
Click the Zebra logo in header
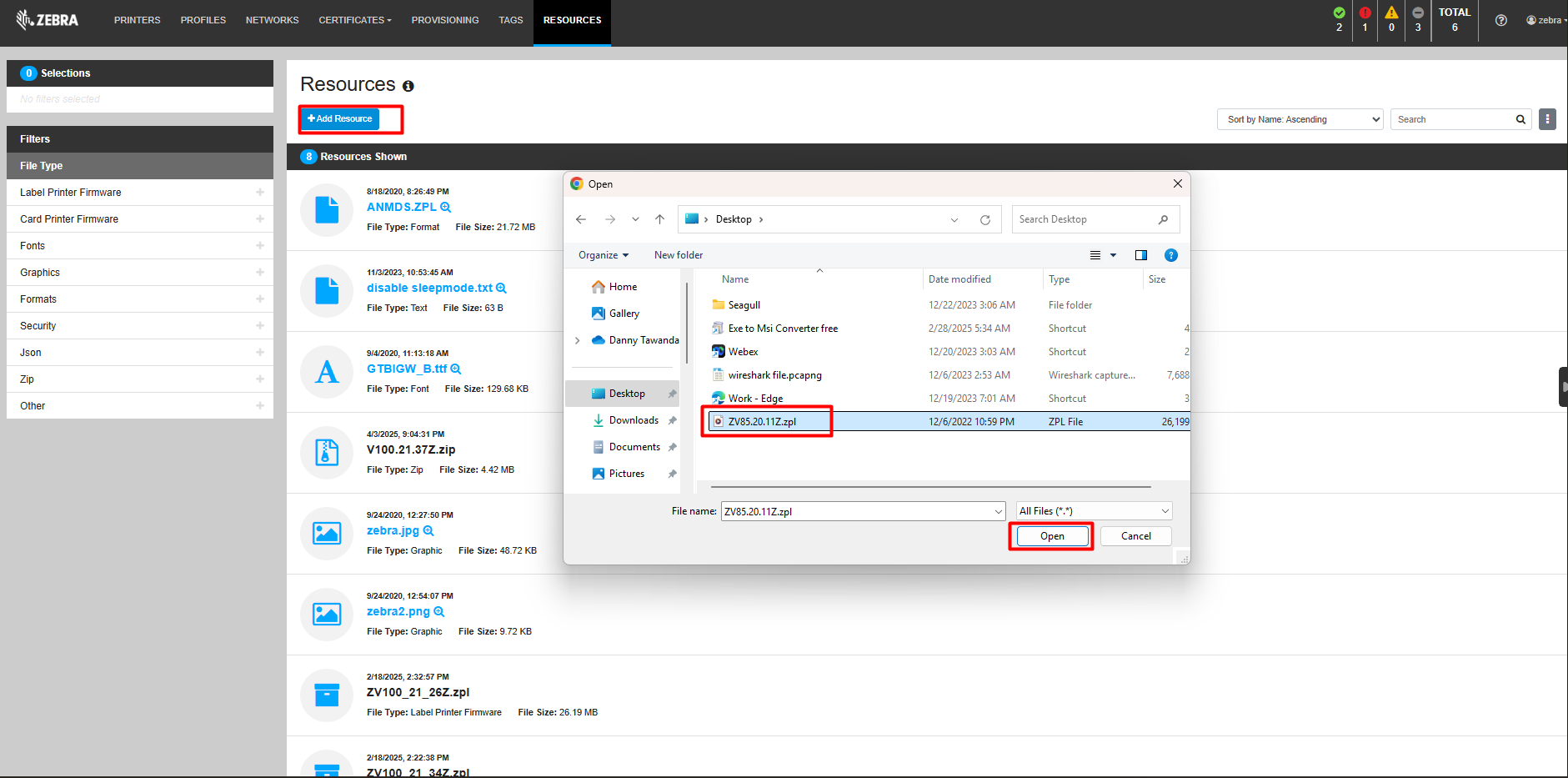click(47, 19)
